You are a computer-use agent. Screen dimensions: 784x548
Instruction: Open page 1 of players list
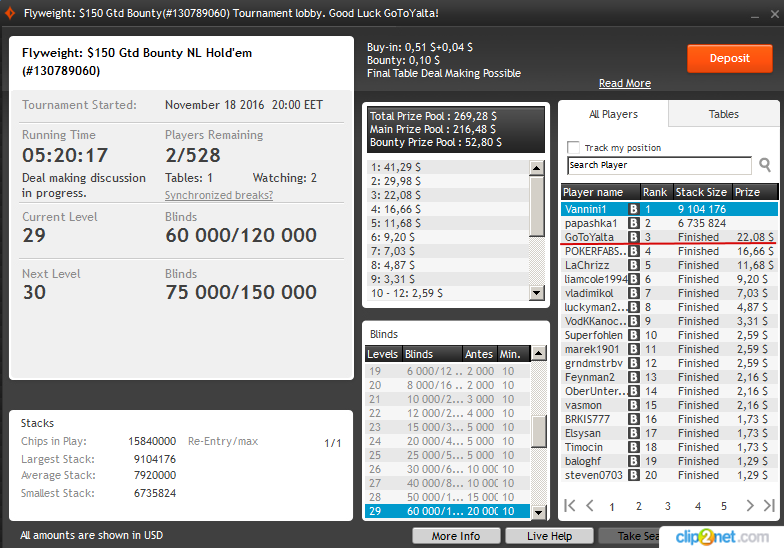point(612,506)
